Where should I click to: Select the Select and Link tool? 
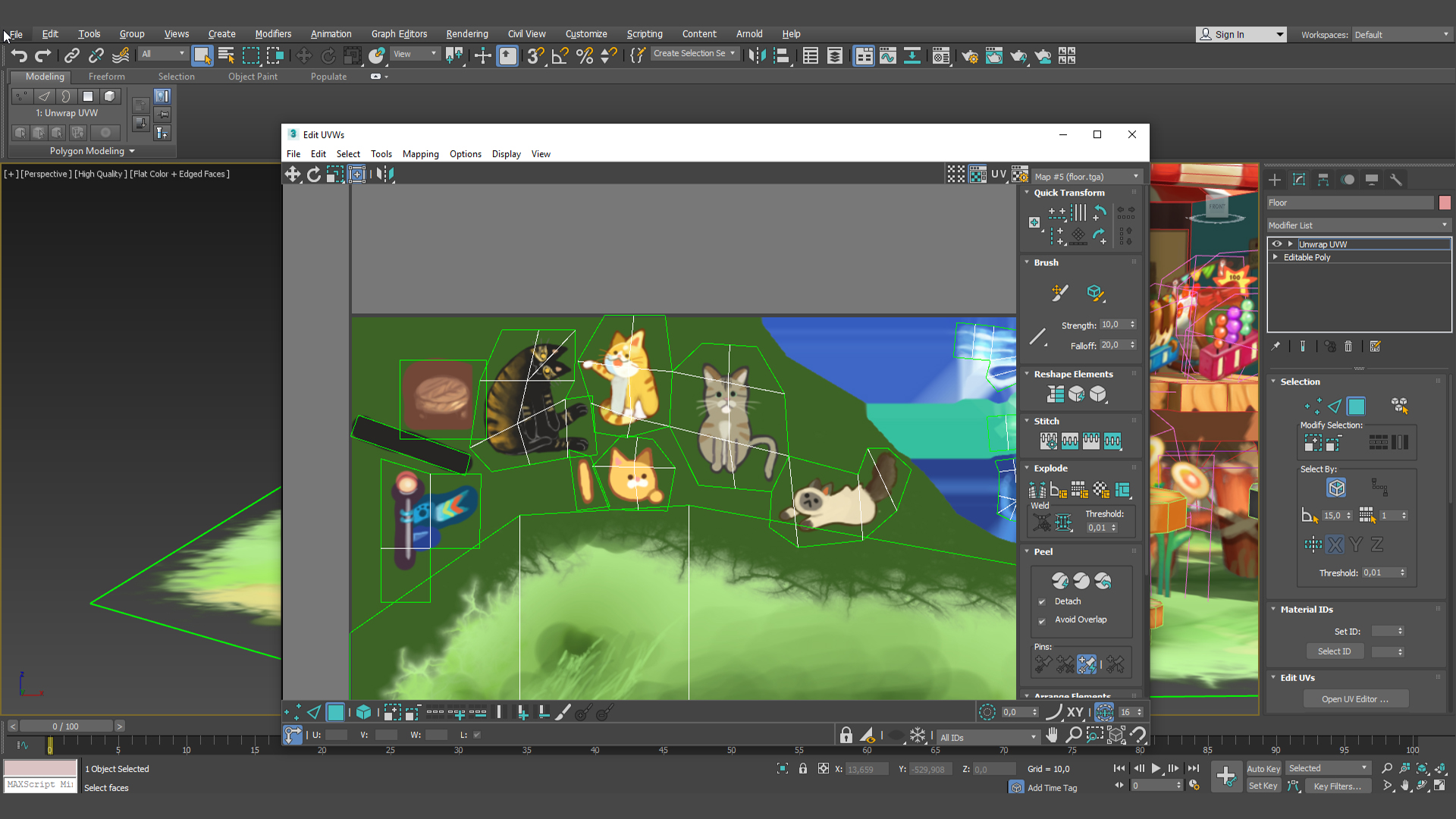72,55
